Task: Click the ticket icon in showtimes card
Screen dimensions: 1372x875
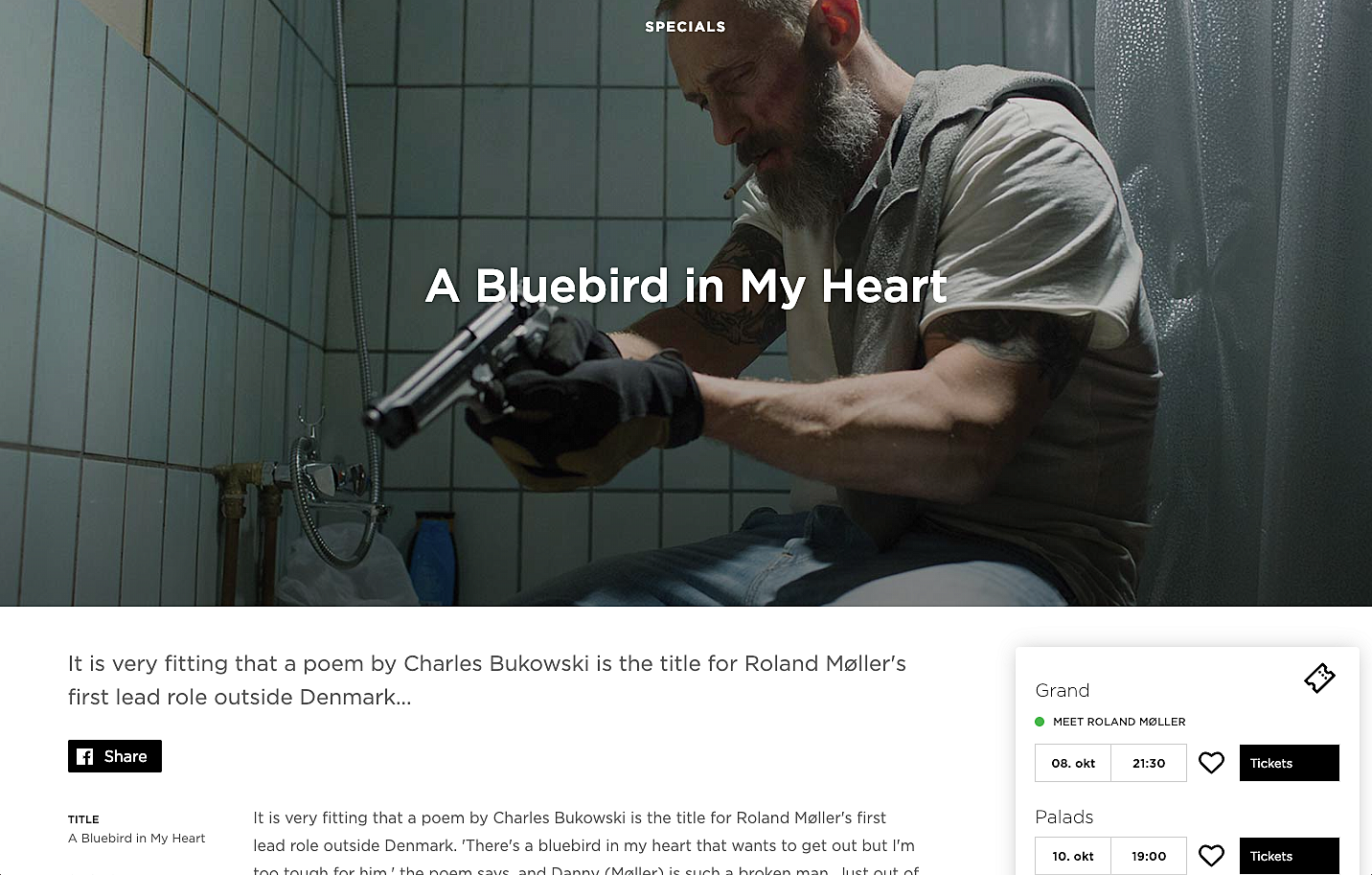Action: (1319, 679)
